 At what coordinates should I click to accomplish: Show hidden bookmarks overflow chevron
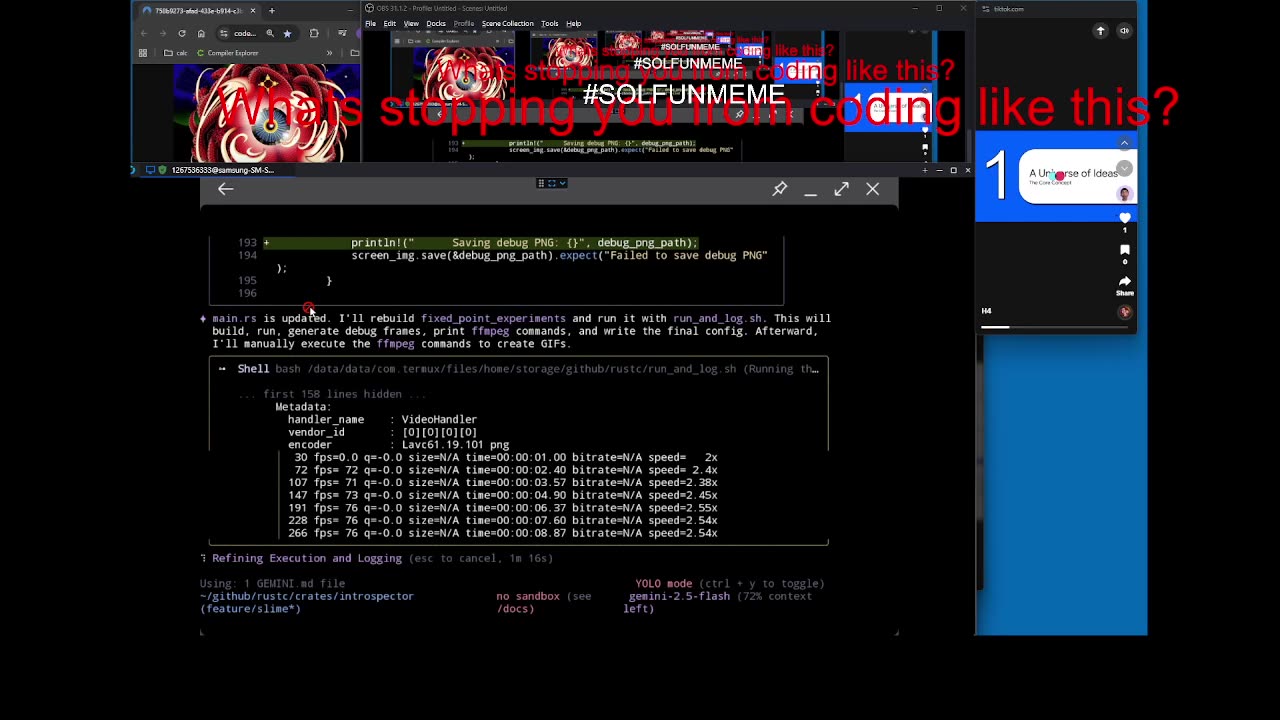click(x=329, y=53)
